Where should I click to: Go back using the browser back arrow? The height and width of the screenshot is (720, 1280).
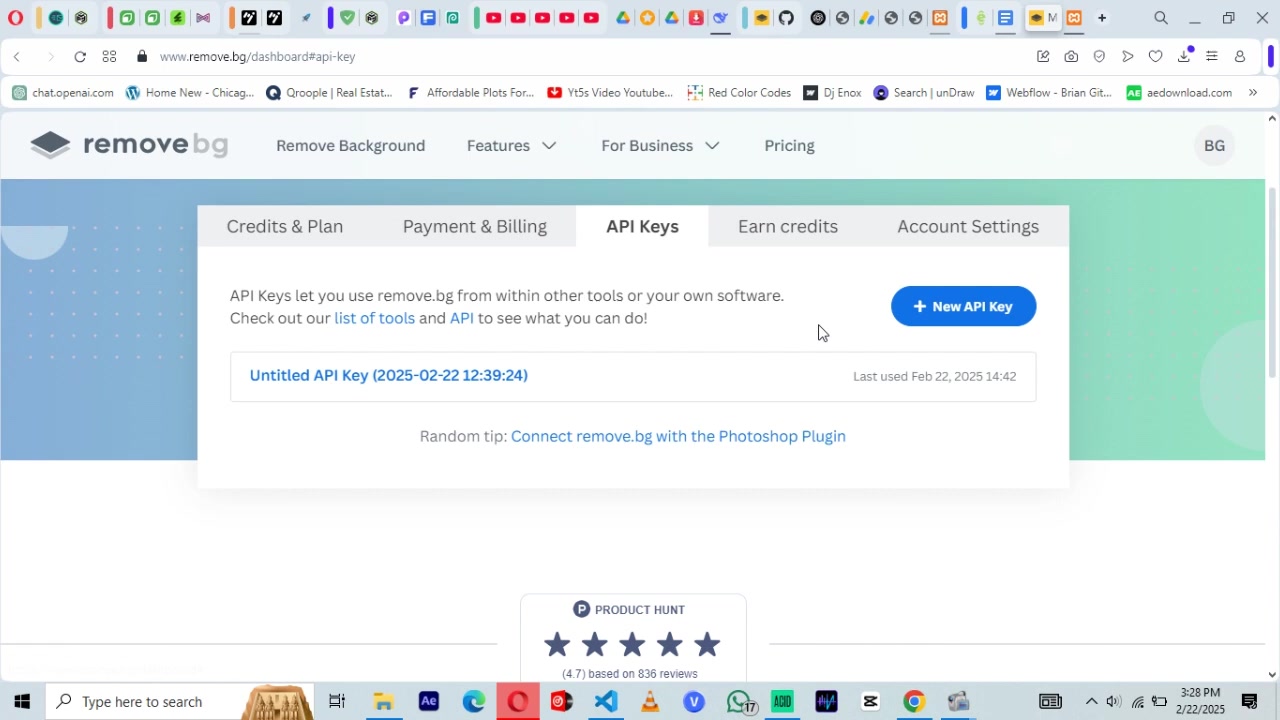[17, 57]
